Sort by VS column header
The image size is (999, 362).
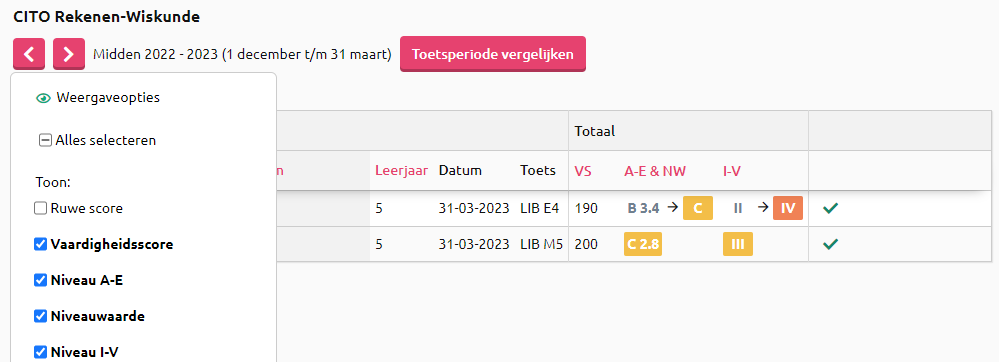[x=583, y=171]
